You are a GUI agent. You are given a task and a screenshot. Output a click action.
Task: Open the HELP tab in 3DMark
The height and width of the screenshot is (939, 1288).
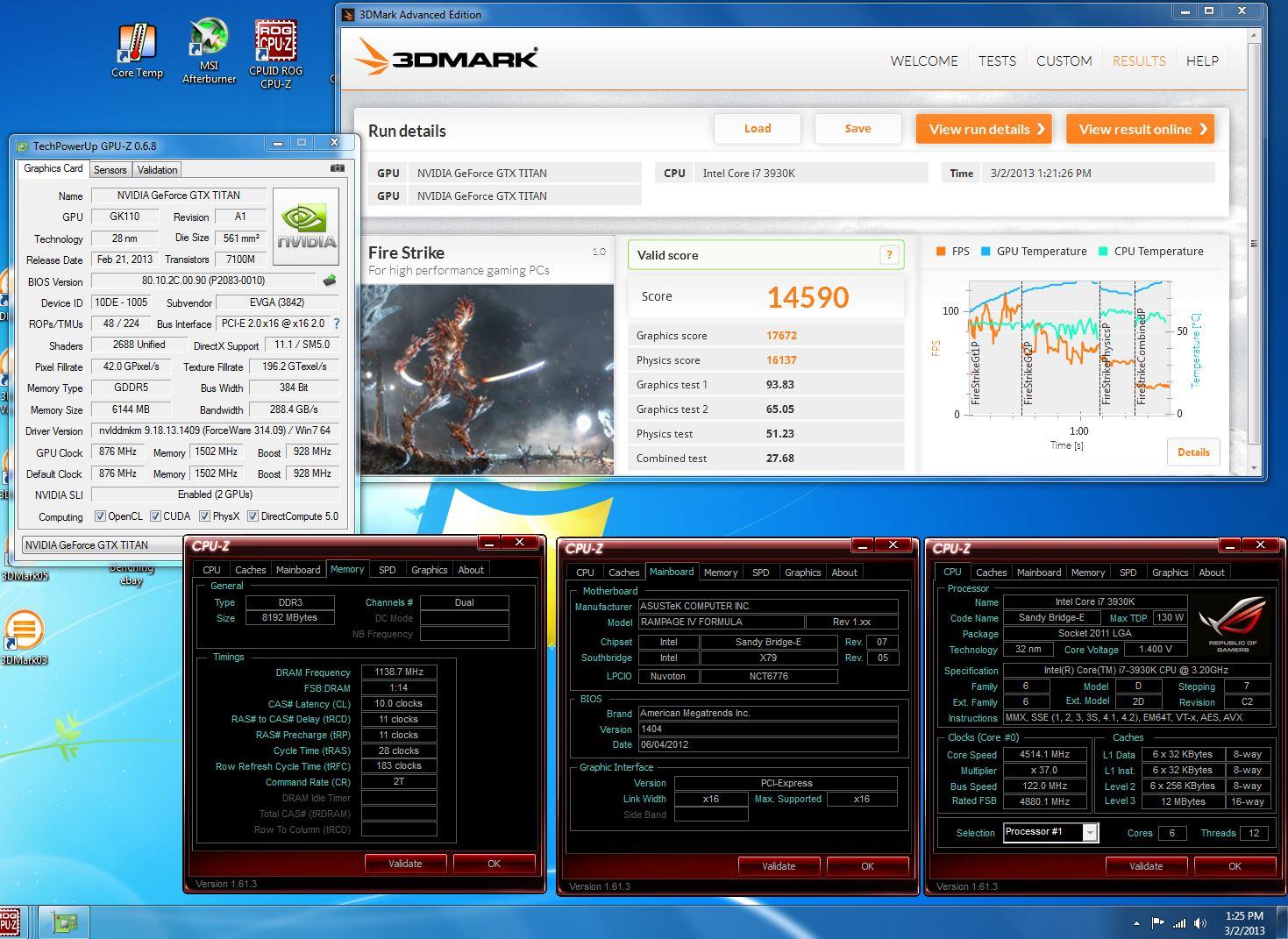pos(1202,60)
